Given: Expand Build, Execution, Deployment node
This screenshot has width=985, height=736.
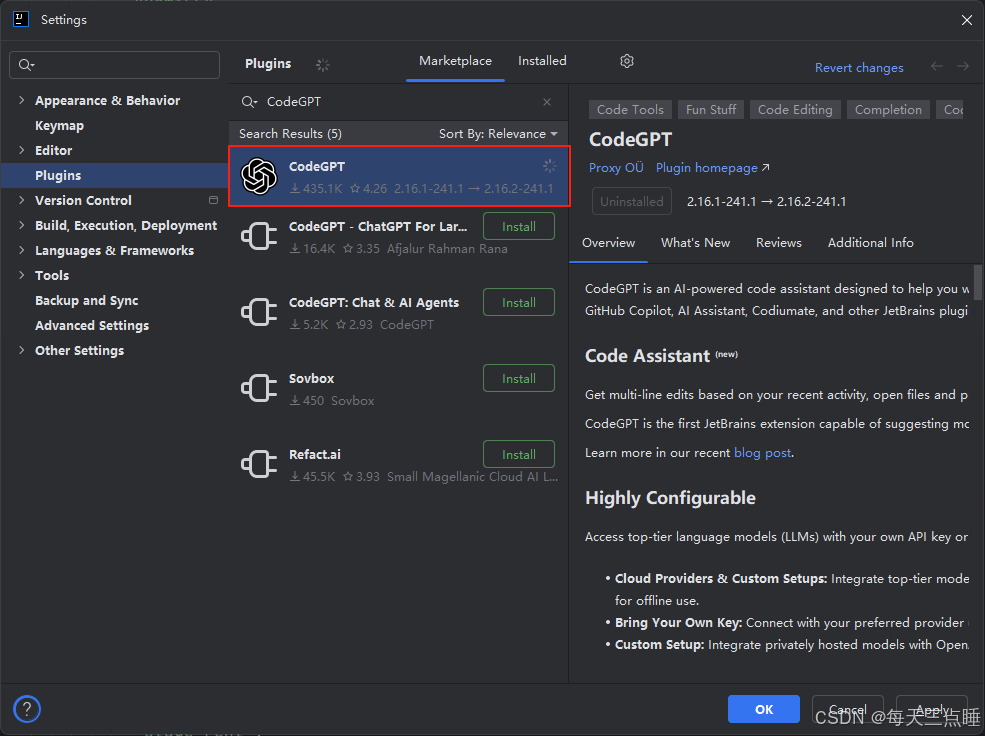Looking at the screenshot, I should pyautogui.click(x=21, y=225).
